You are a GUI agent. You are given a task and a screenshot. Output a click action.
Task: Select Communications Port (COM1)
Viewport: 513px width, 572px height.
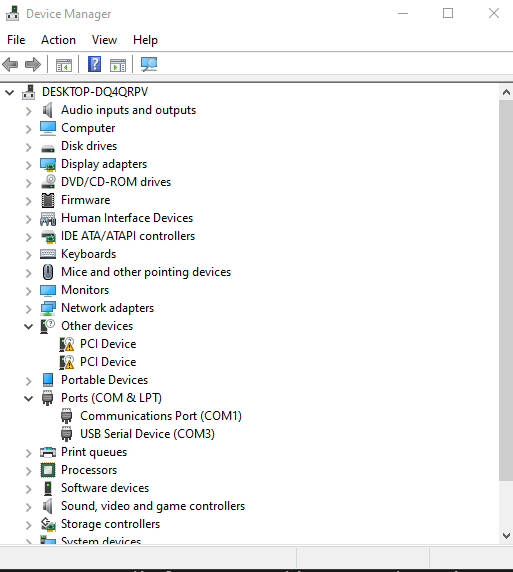tap(161, 416)
